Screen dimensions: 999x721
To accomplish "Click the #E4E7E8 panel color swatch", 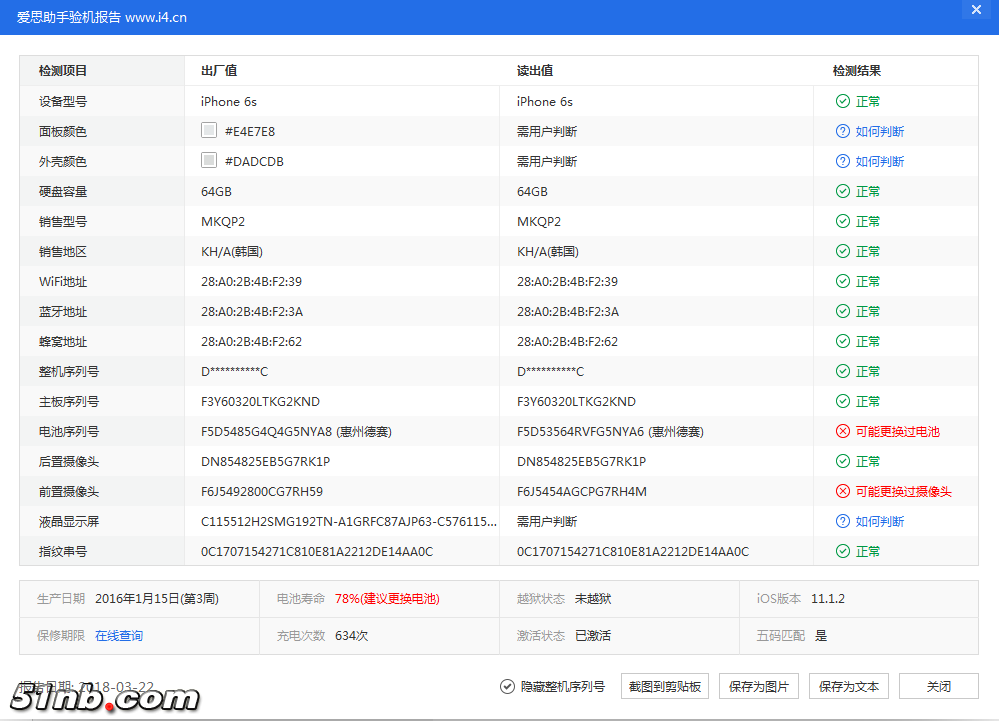I will [x=209, y=130].
